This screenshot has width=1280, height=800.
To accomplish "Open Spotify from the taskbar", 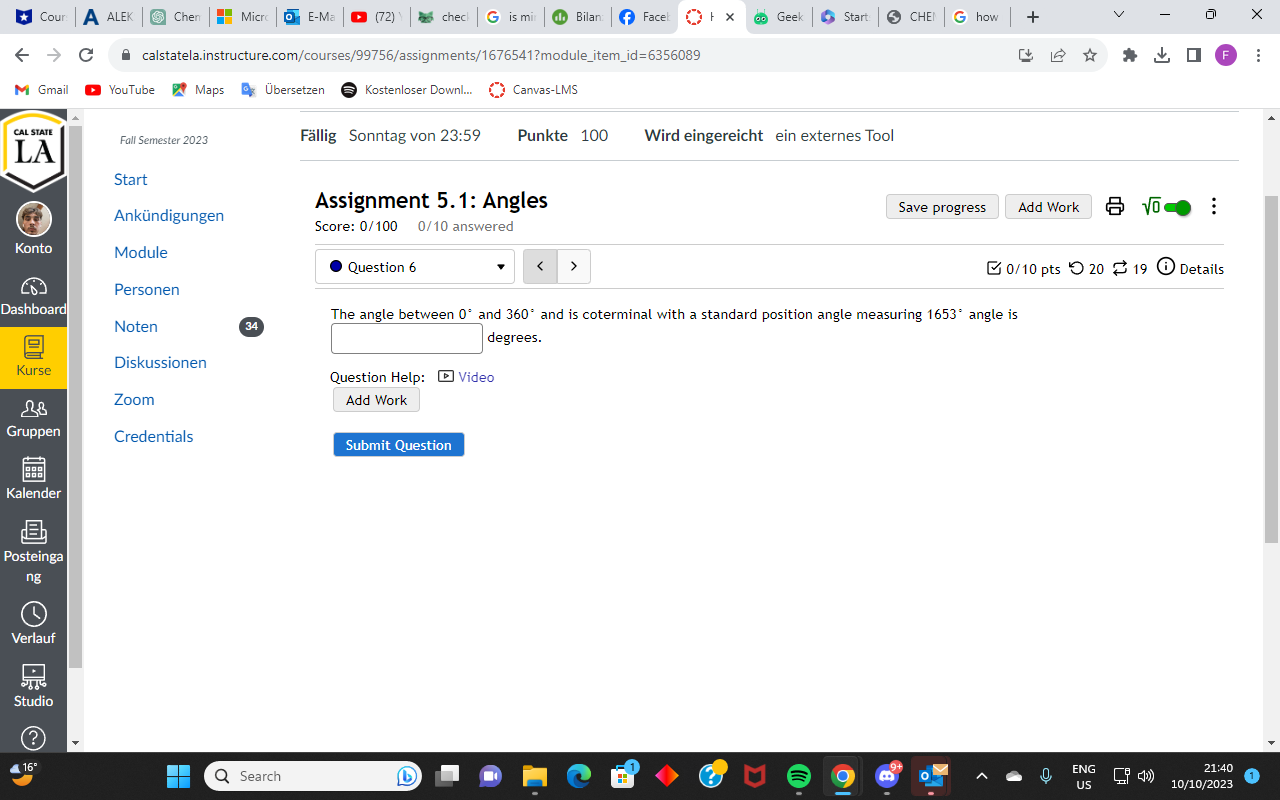I will coord(798,776).
